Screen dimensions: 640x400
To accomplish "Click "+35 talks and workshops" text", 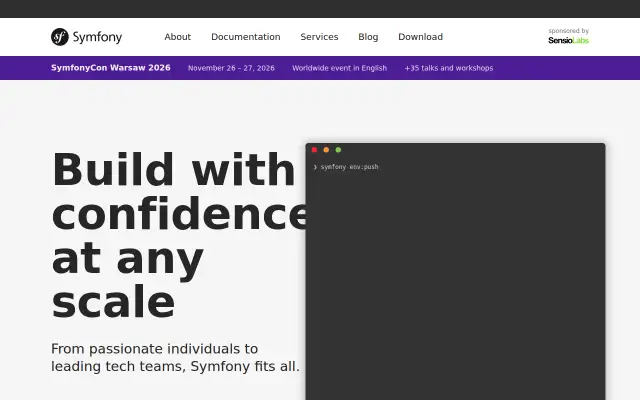I will pos(449,68).
